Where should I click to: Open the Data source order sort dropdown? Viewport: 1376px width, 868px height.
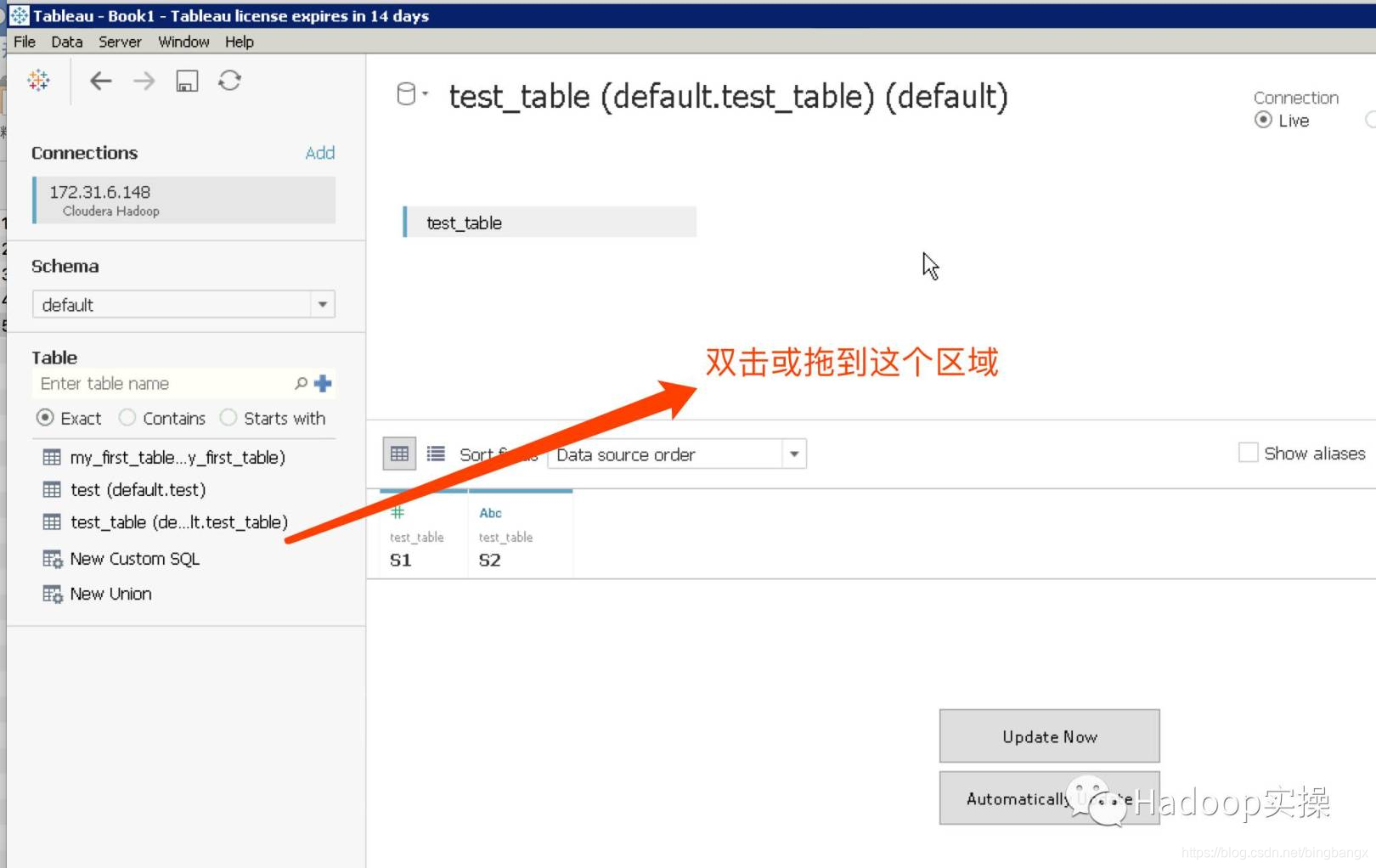point(677,454)
